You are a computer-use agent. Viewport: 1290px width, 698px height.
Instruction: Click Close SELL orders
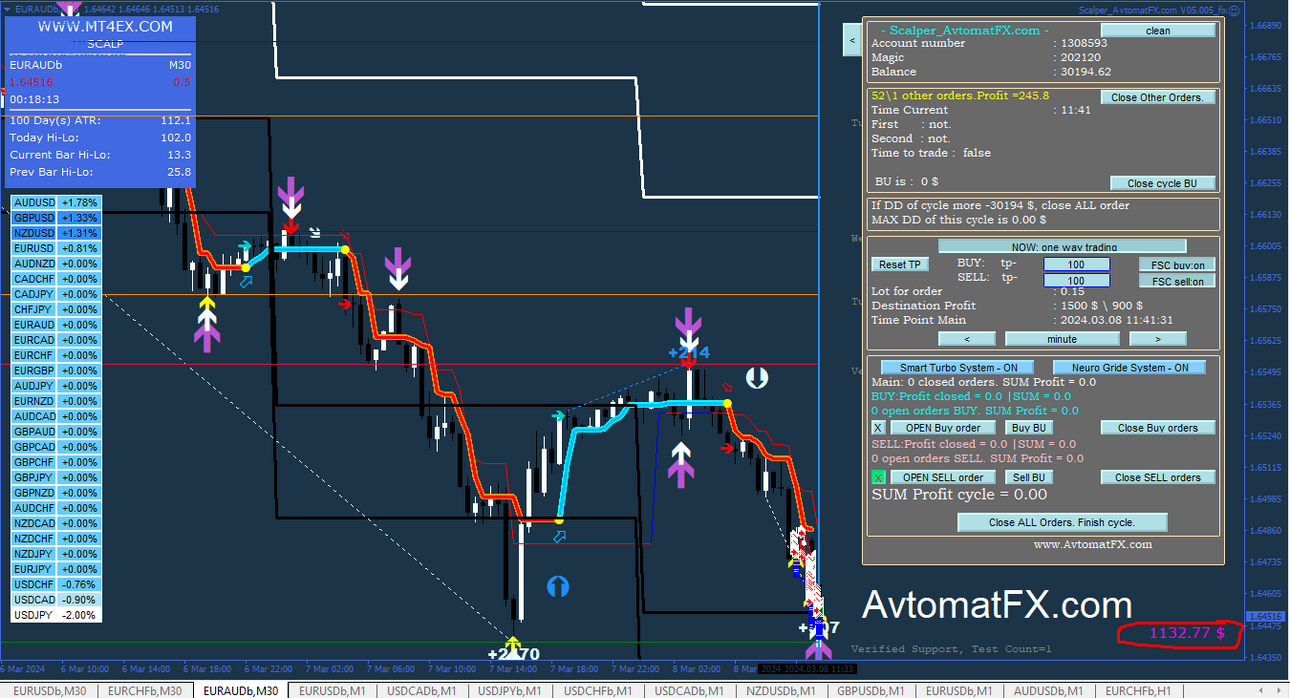pyautogui.click(x=1158, y=478)
